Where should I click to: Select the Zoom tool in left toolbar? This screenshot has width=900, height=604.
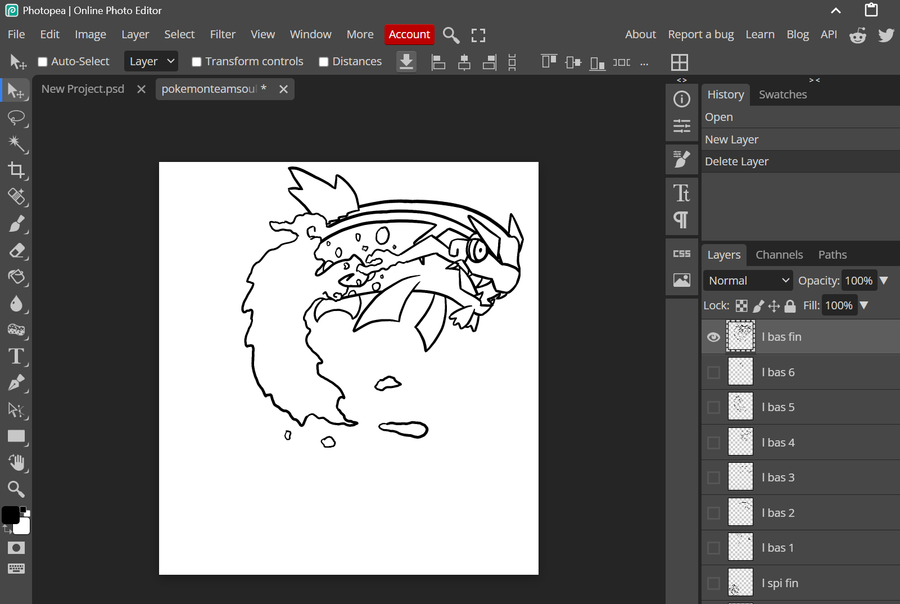click(16, 489)
